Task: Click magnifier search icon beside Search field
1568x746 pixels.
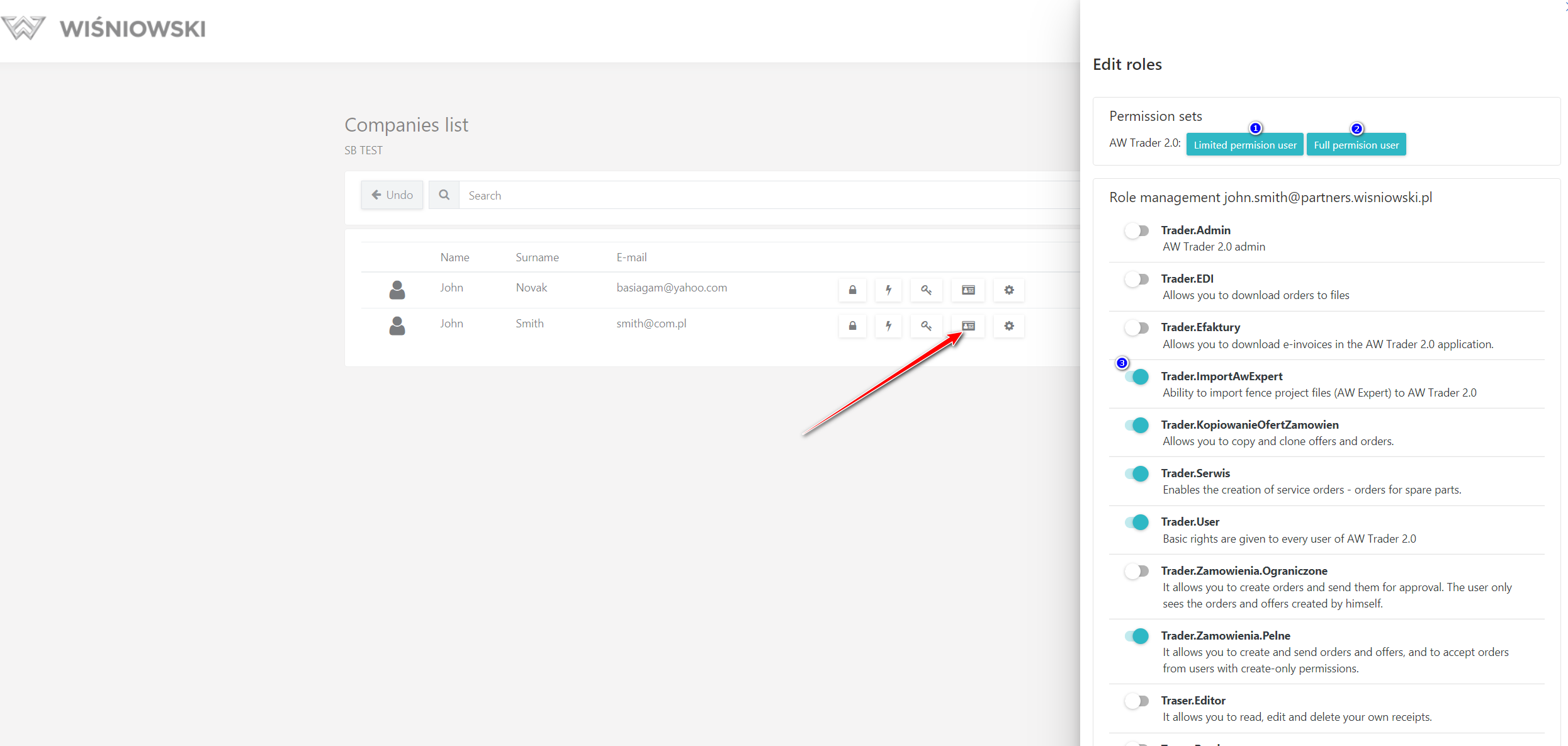Action: (x=444, y=195)
